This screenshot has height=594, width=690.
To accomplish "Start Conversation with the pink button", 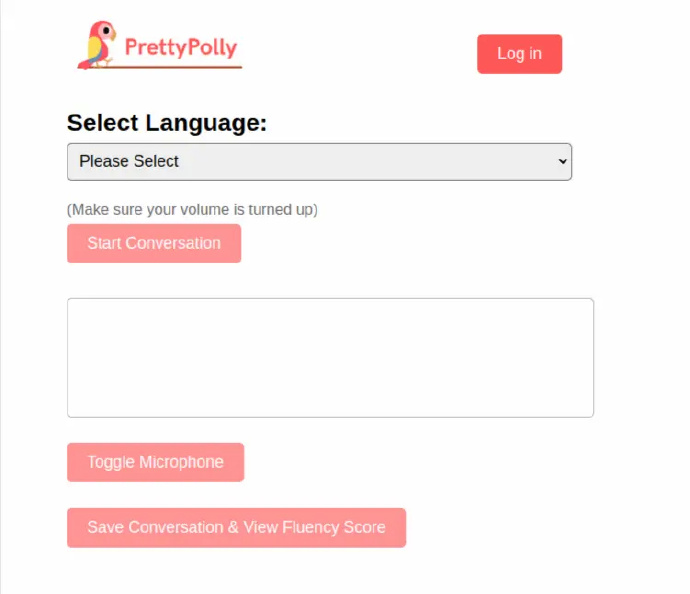I will point(154,243).
